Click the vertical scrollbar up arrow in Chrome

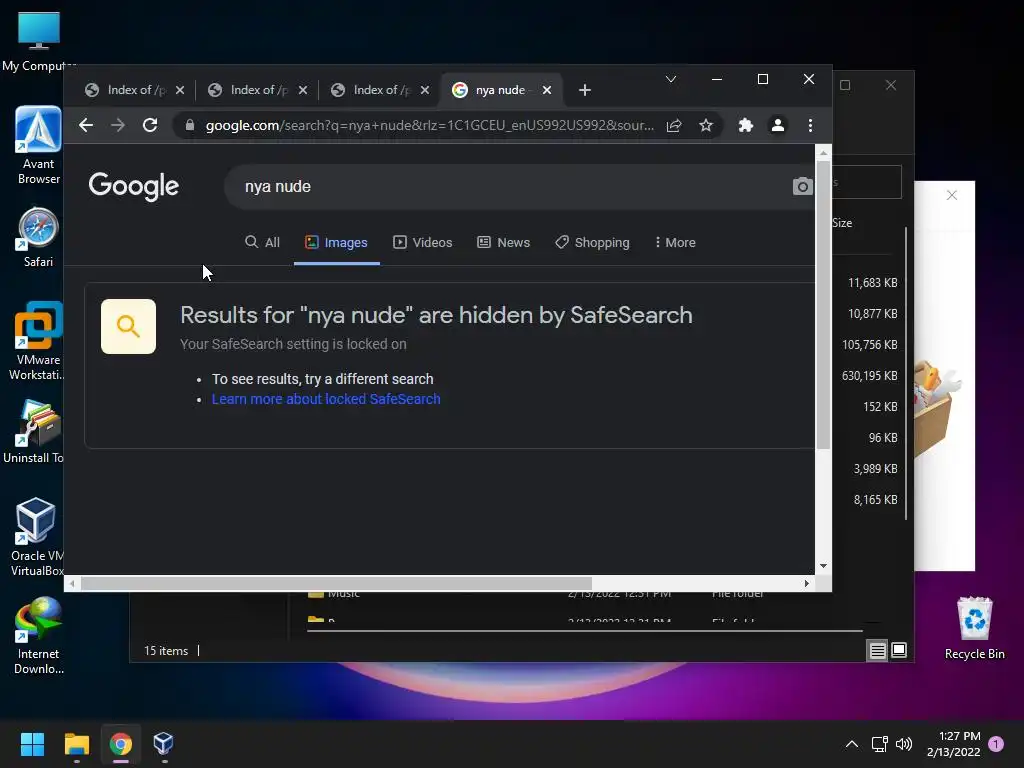pos(824,153)
